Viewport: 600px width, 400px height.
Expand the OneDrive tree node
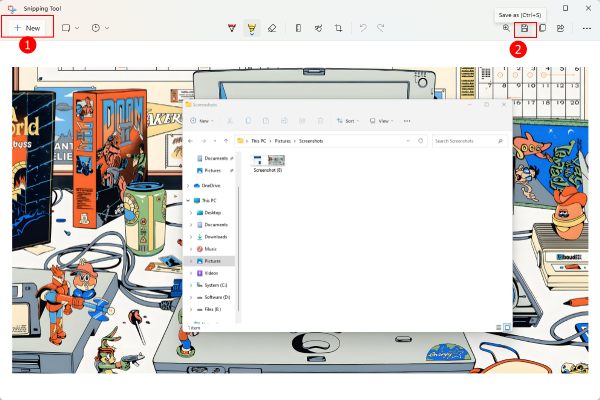point(188,186)
